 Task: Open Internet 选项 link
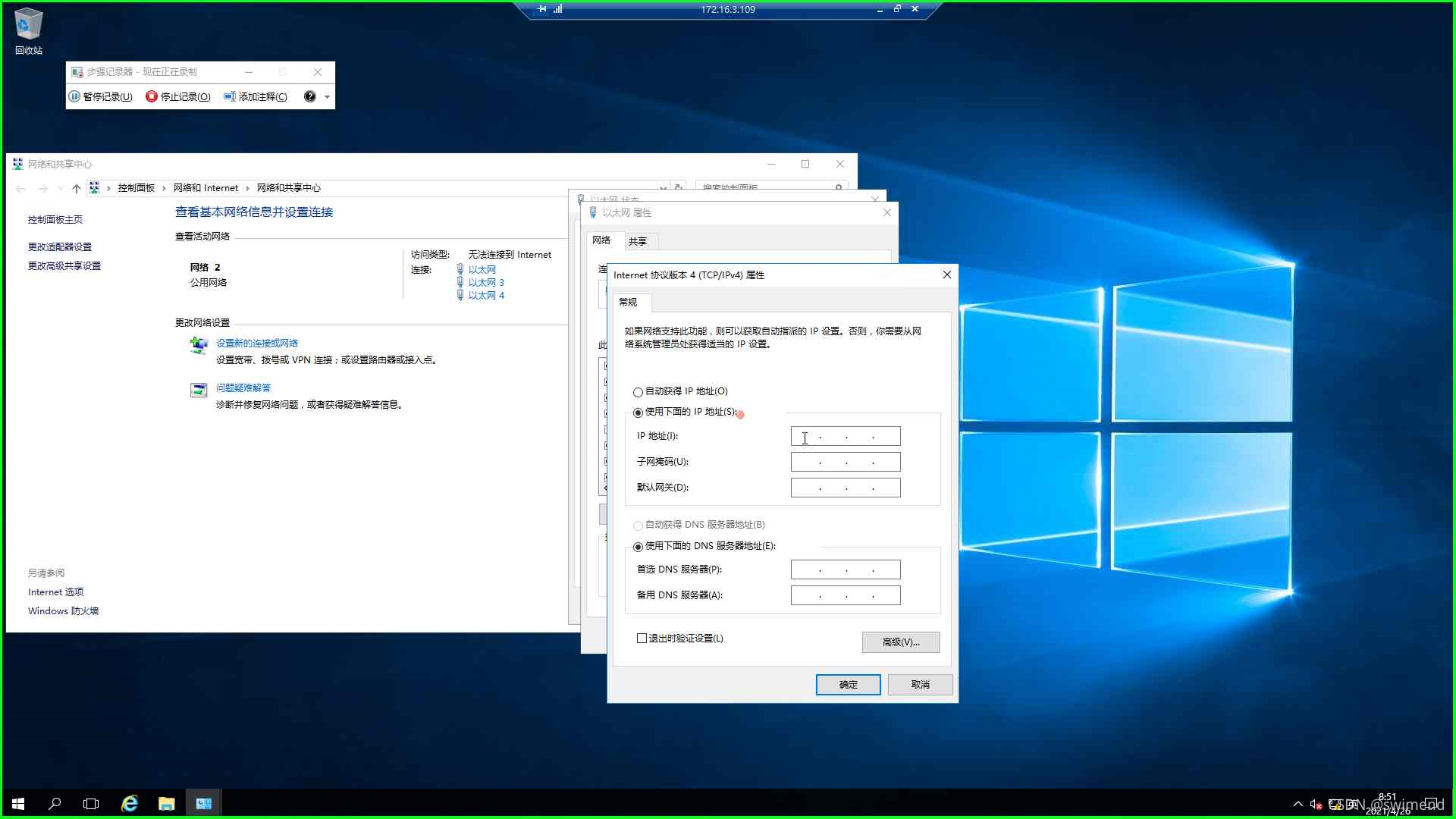coord(56,591)
